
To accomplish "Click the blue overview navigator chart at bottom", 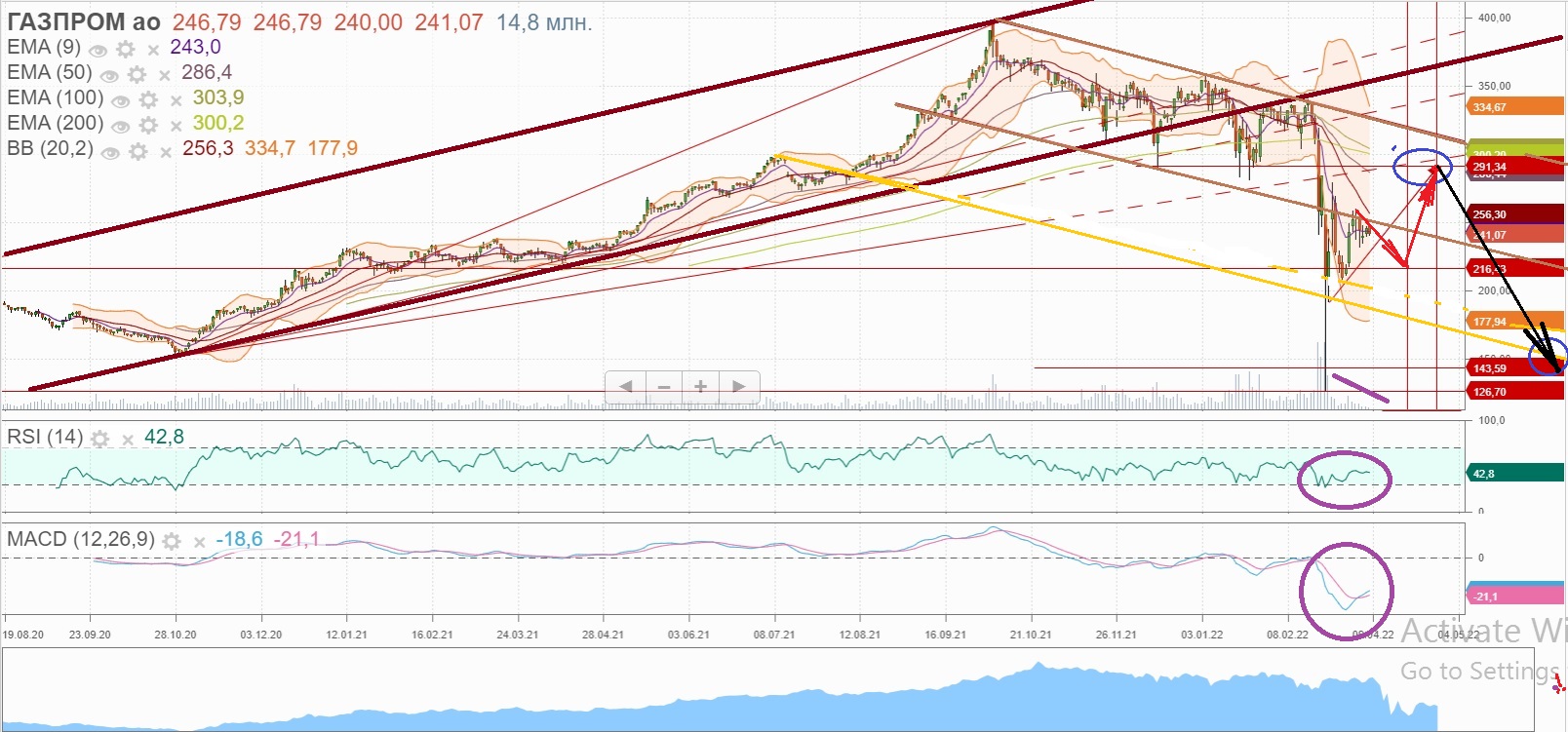I will click(x=768, y=689).
